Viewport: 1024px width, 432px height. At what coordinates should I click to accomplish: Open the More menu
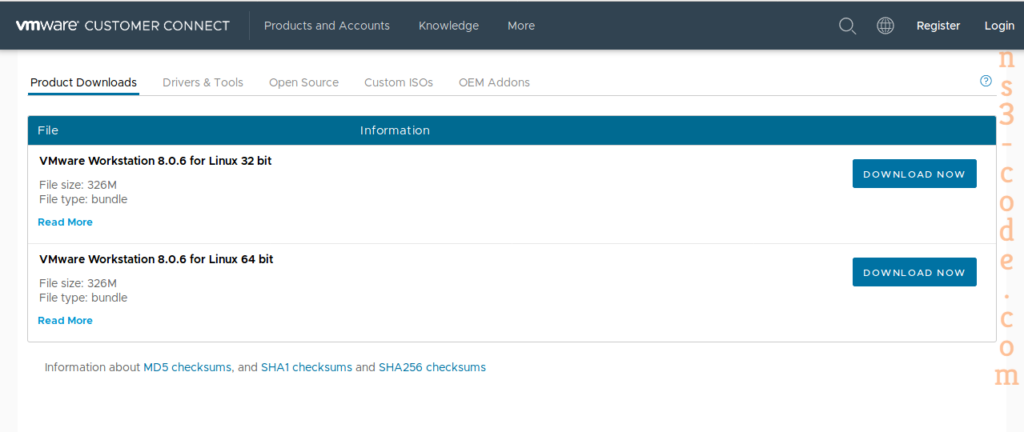[x=521, y=26]
